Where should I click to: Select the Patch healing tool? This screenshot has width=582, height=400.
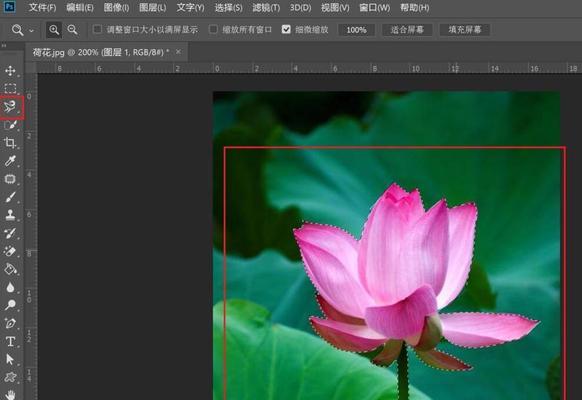(x=10, y=179)
